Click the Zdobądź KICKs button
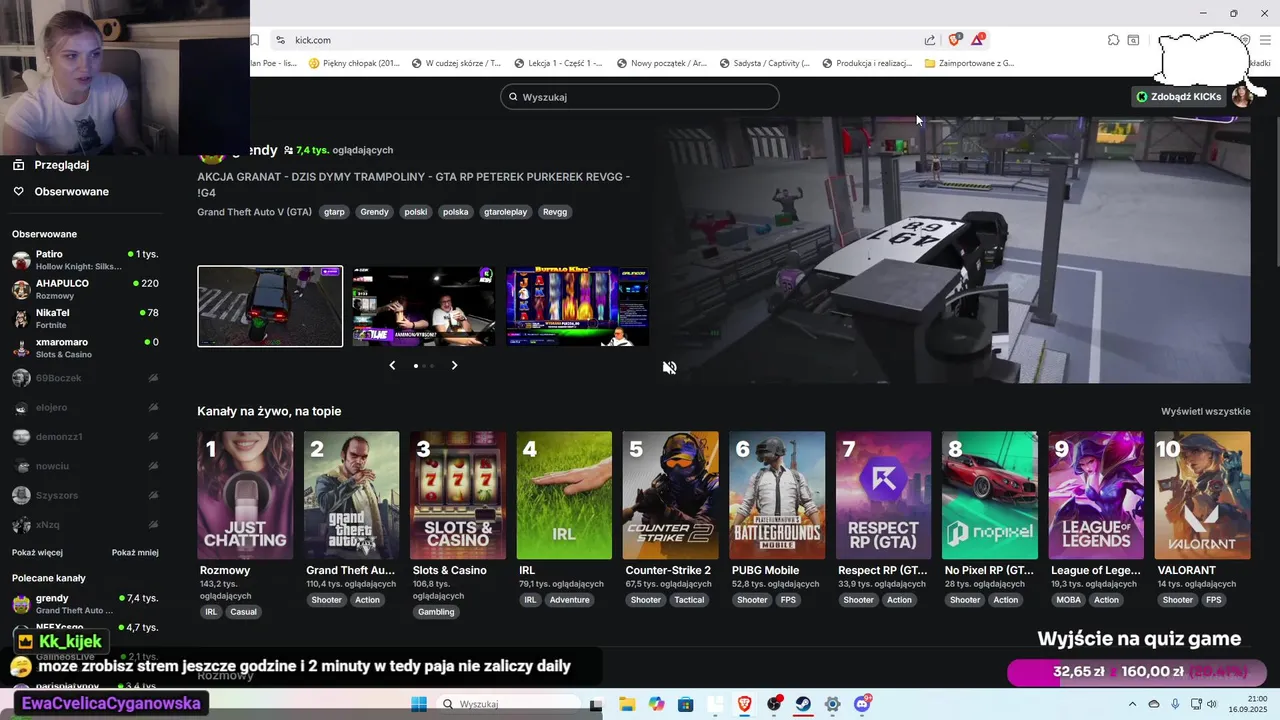Viewport: 1280px width, 720px height. [1179, 97]
